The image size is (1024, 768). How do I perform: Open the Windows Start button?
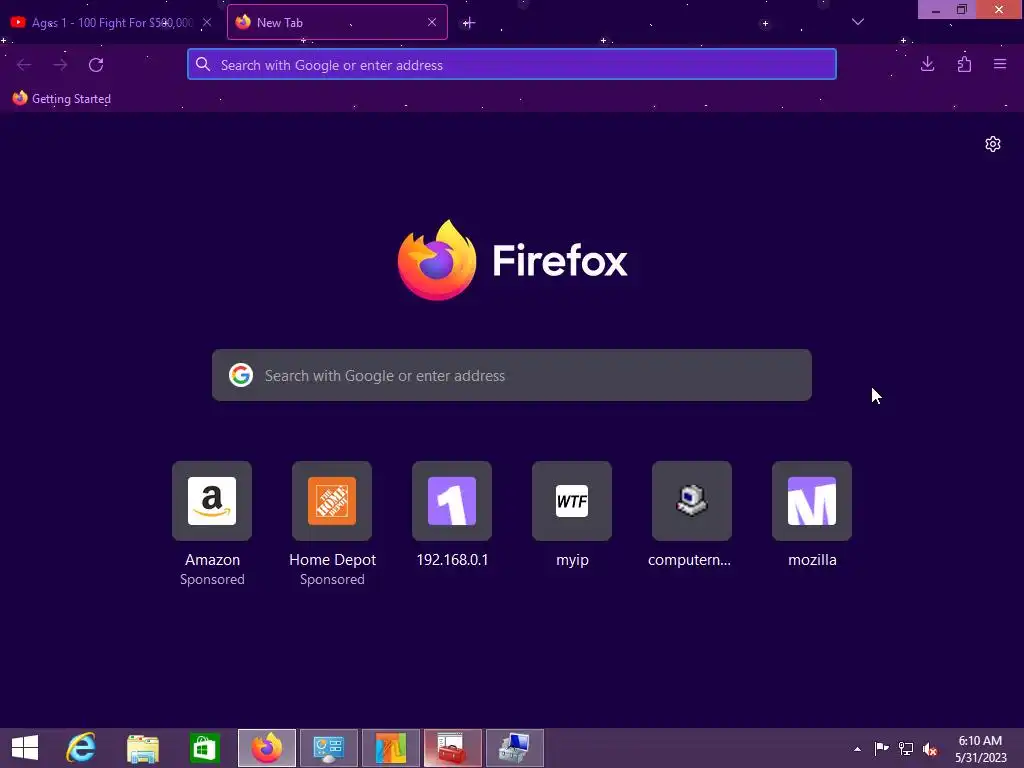25,748
